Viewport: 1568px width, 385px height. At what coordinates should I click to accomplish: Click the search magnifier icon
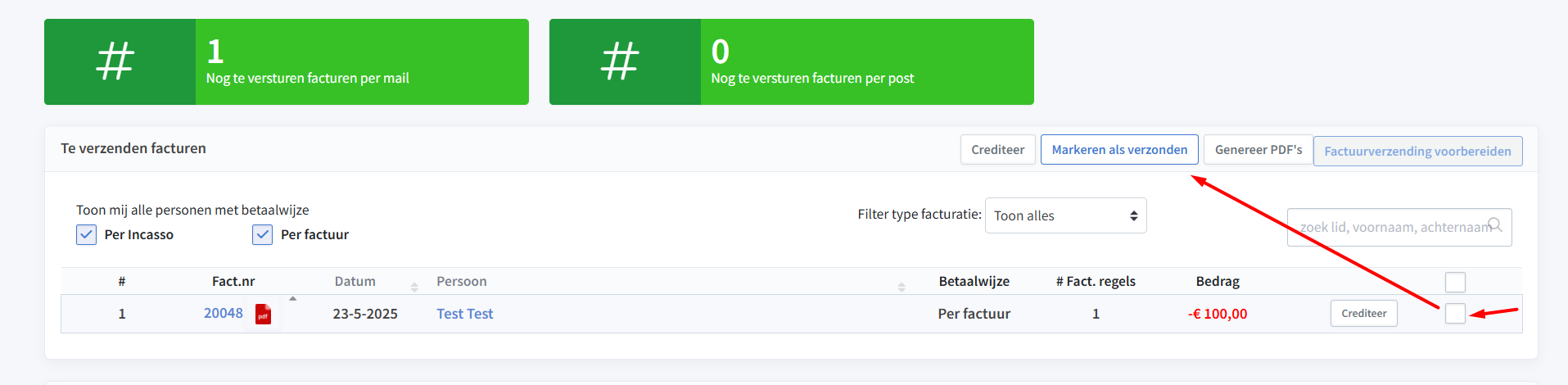point(1495,224)
